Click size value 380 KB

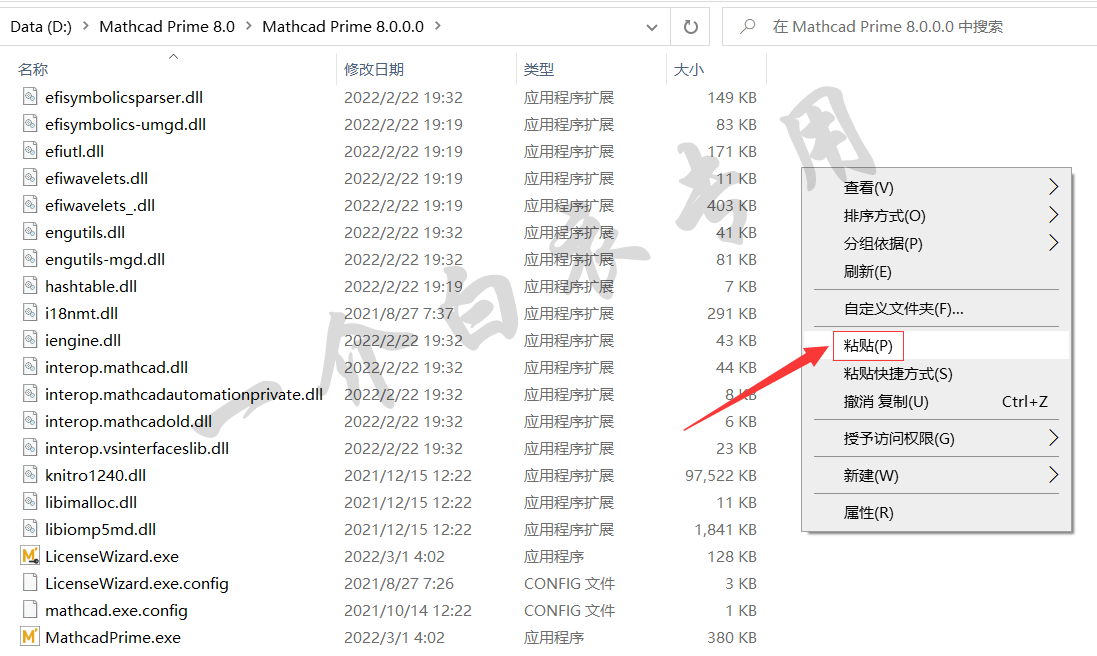coord(732,637)
